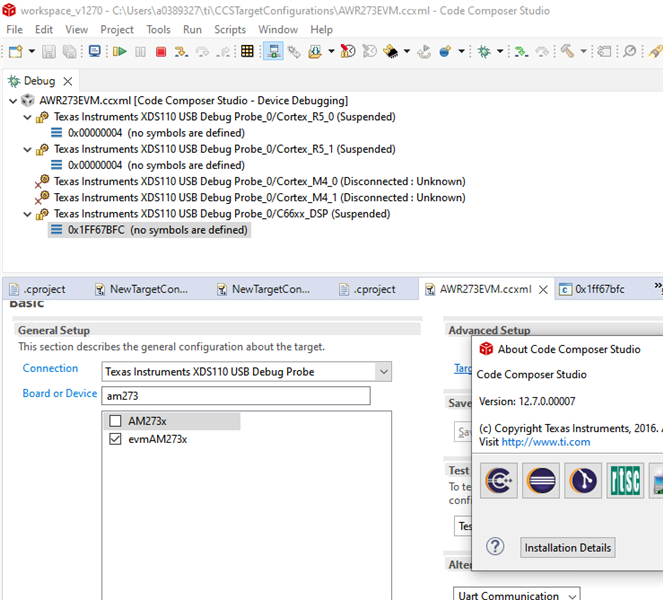Uncheck the evmAM273x board checkbox

[115, 439]
